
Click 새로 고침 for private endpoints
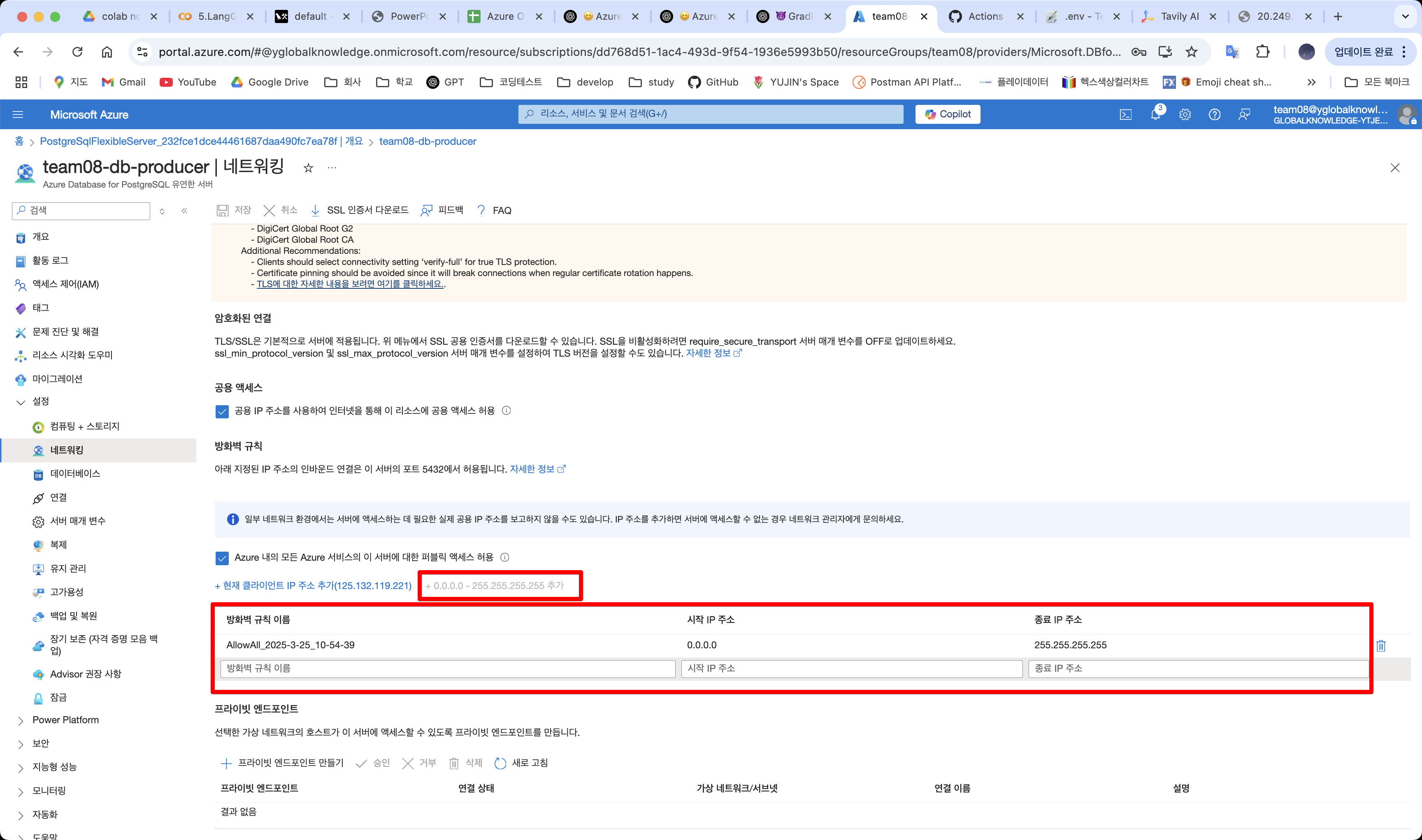(x=521, y=763)
